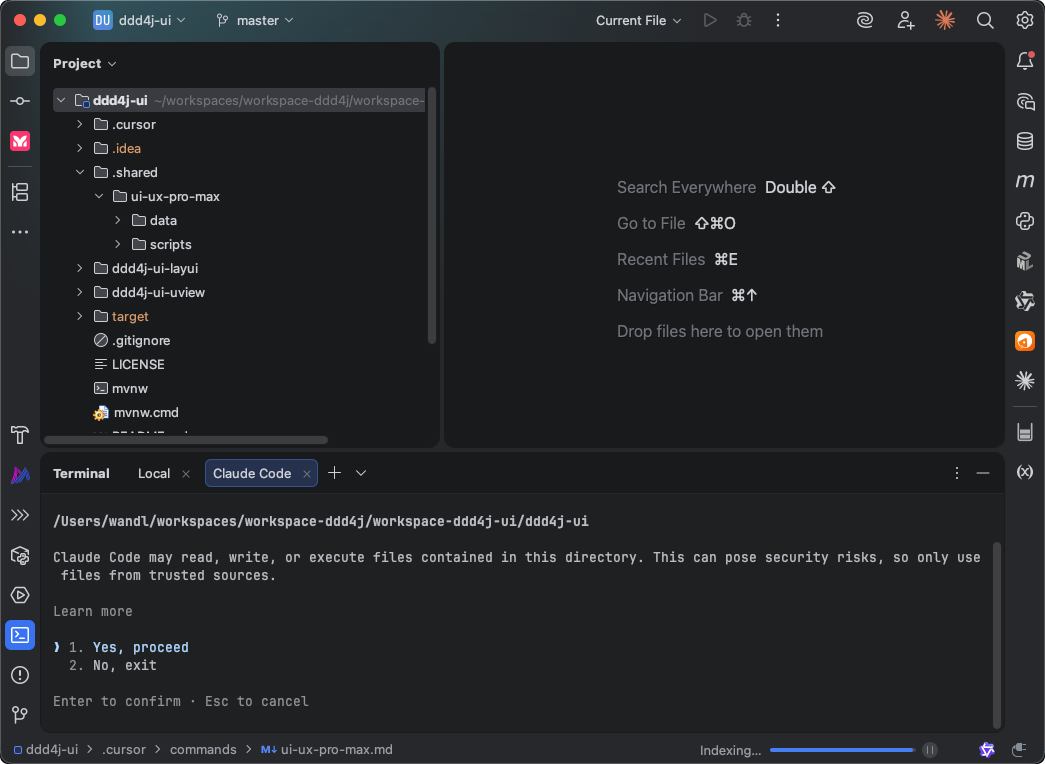This screenshot has width=1045, height=764.
Task: Click the indexing progress bar
Action: [841, 750]
